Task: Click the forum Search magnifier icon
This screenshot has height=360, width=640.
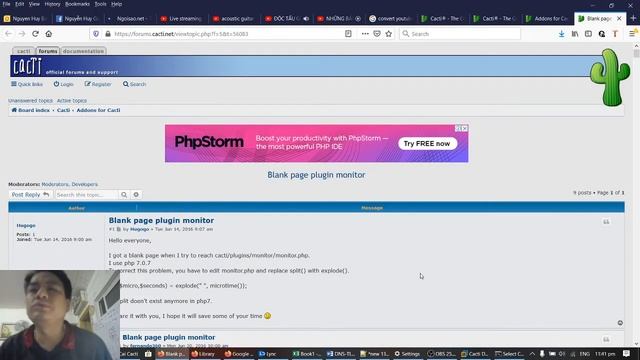Action: (x=126, y=84)
